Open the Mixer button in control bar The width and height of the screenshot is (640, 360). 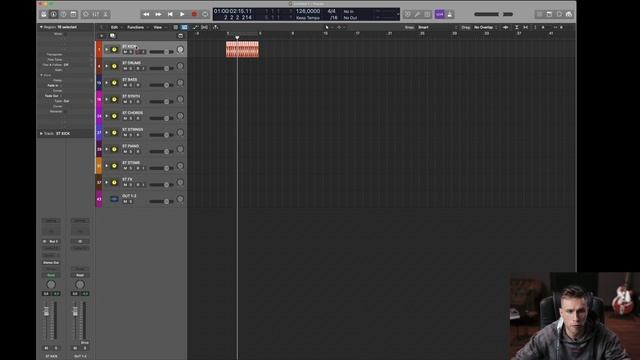pyautogui.click(x=96, y=14)
